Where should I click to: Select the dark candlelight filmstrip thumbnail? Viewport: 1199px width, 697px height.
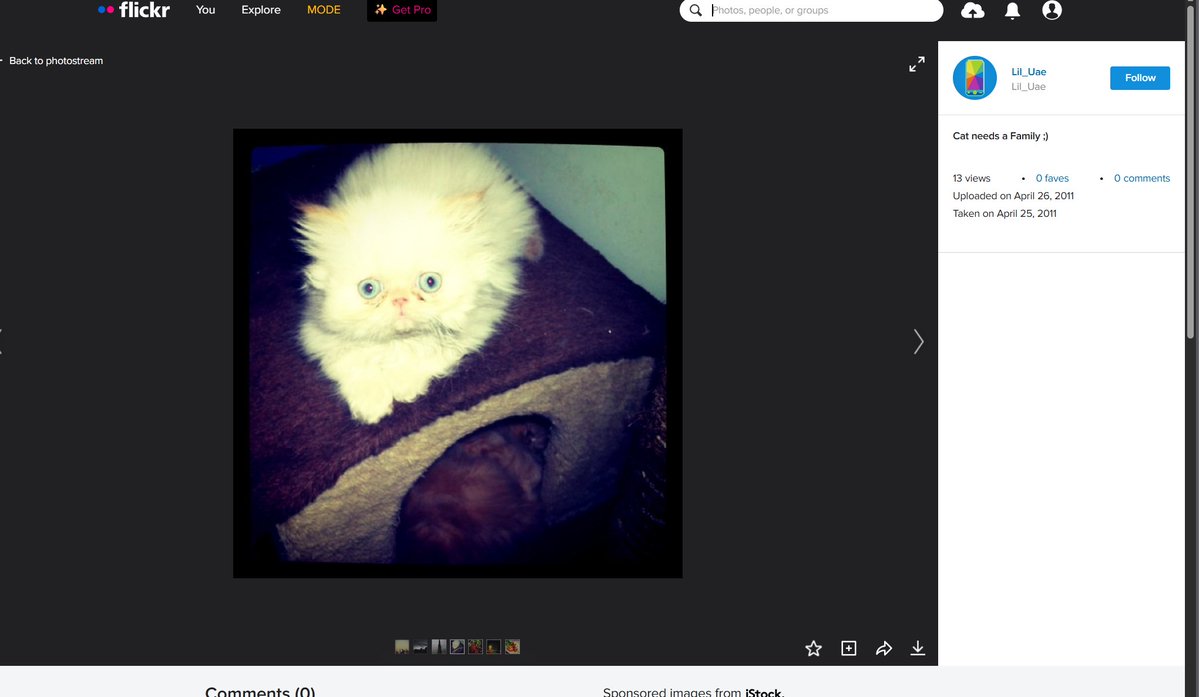tap(494, 647)
